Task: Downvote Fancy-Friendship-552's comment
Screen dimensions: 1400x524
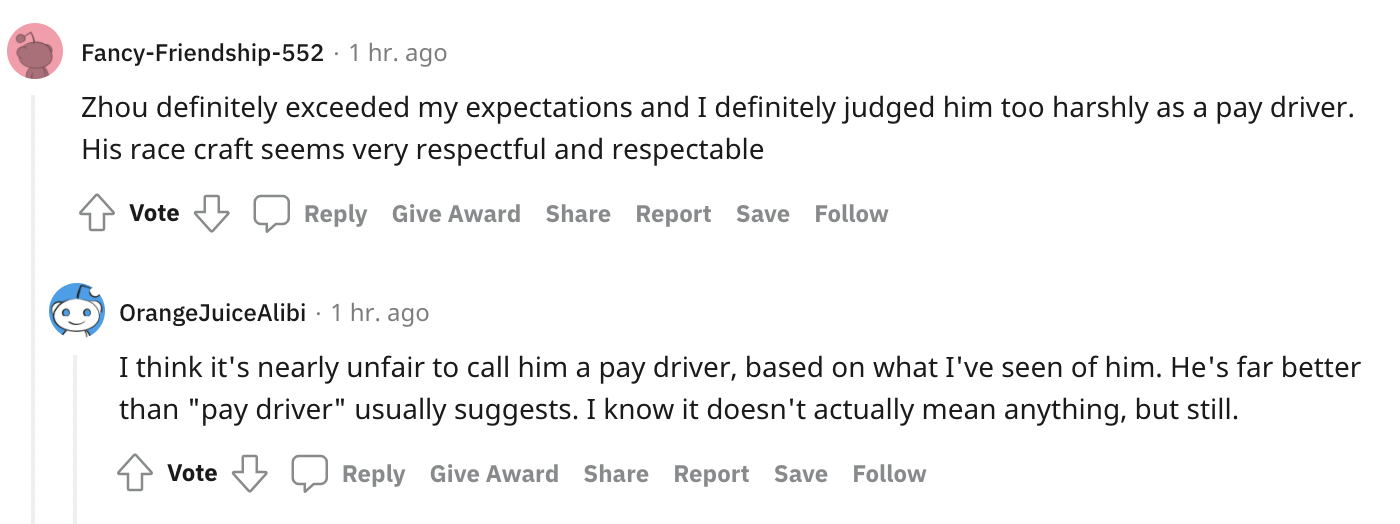Action: (211, 213)
